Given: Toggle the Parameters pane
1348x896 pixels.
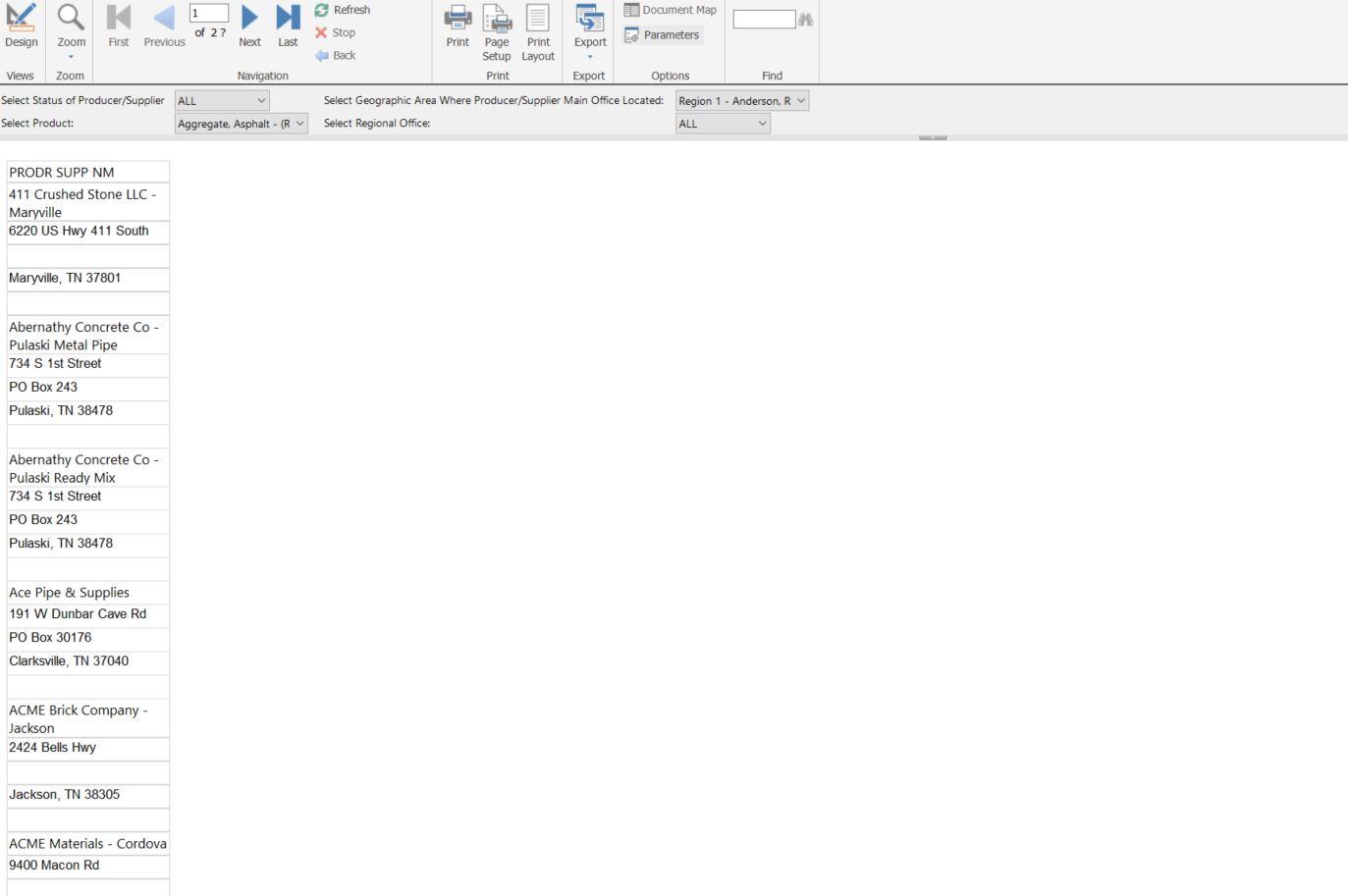Looking at the screenshot, I should (x=663, y=34).
